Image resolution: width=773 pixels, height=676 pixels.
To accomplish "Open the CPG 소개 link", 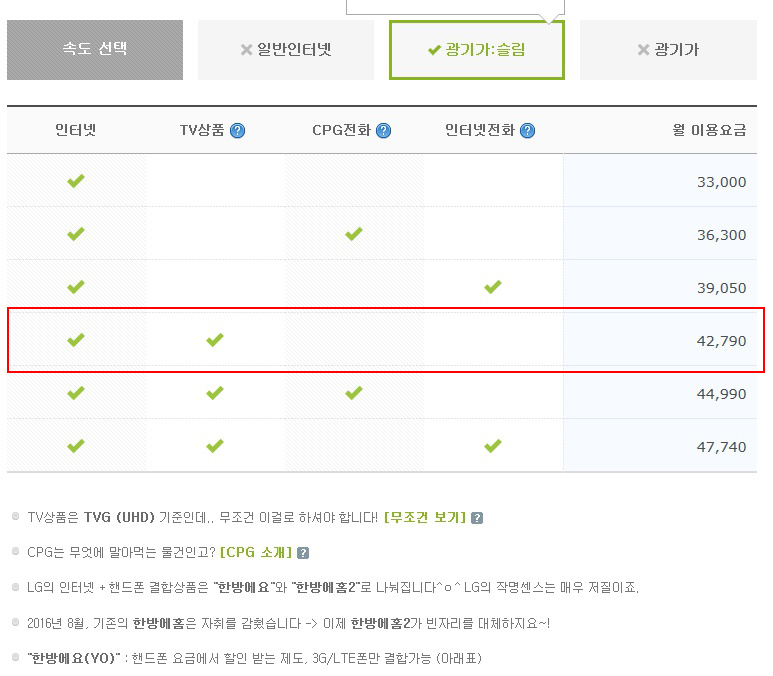I will tap(256, 553).
